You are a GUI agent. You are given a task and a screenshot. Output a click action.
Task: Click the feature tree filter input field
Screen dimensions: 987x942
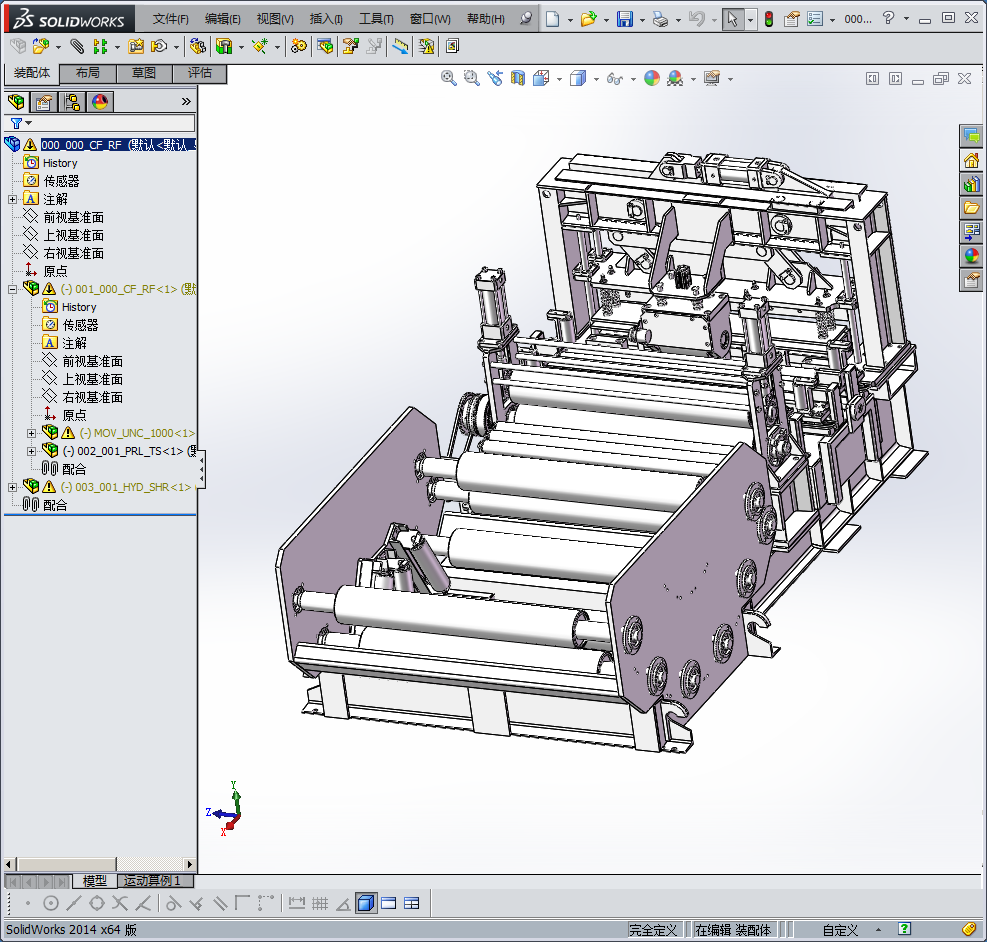110,122
